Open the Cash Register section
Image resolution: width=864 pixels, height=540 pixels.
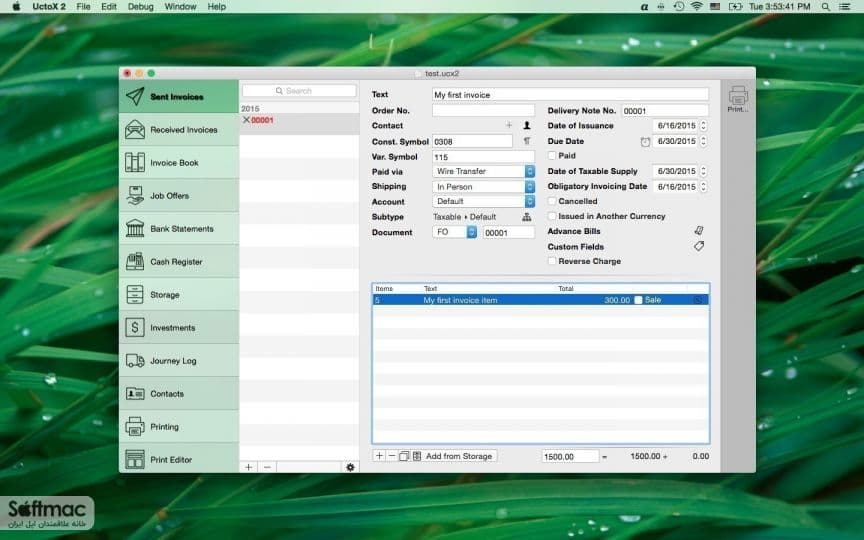pos(179,262)
